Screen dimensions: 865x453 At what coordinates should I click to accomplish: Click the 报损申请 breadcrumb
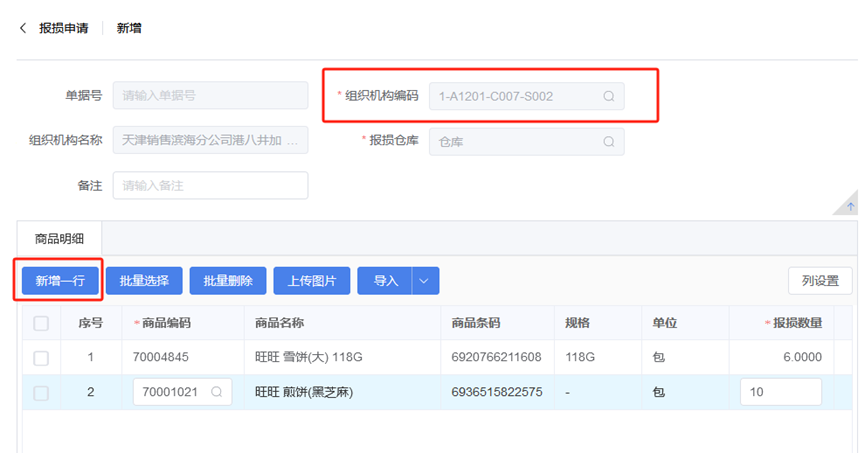pos(64,28)
